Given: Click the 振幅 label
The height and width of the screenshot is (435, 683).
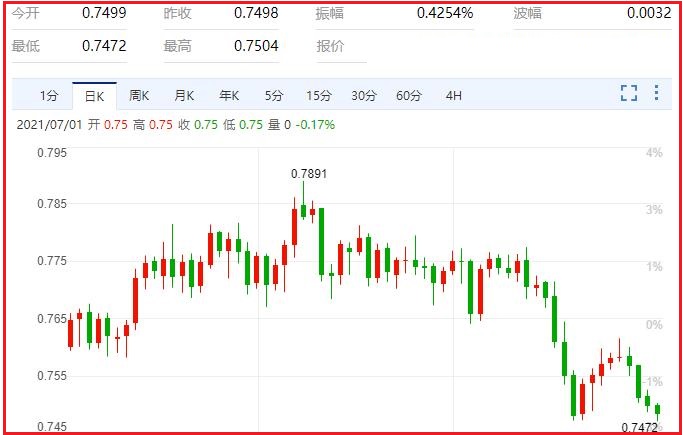Looking at the screenshot, I should 330,13.
